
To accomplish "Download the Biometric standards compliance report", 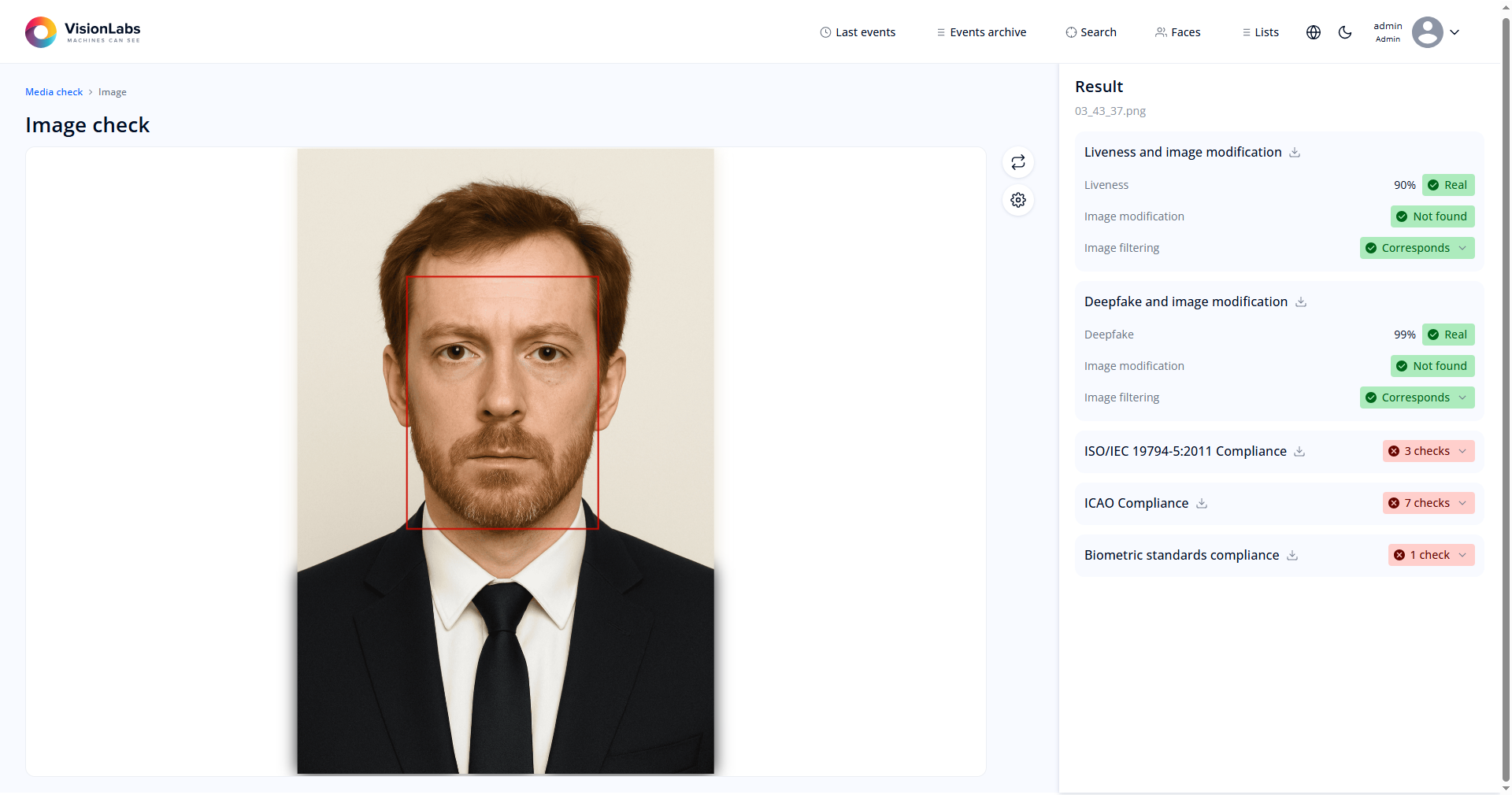I will coord(1292,555).
